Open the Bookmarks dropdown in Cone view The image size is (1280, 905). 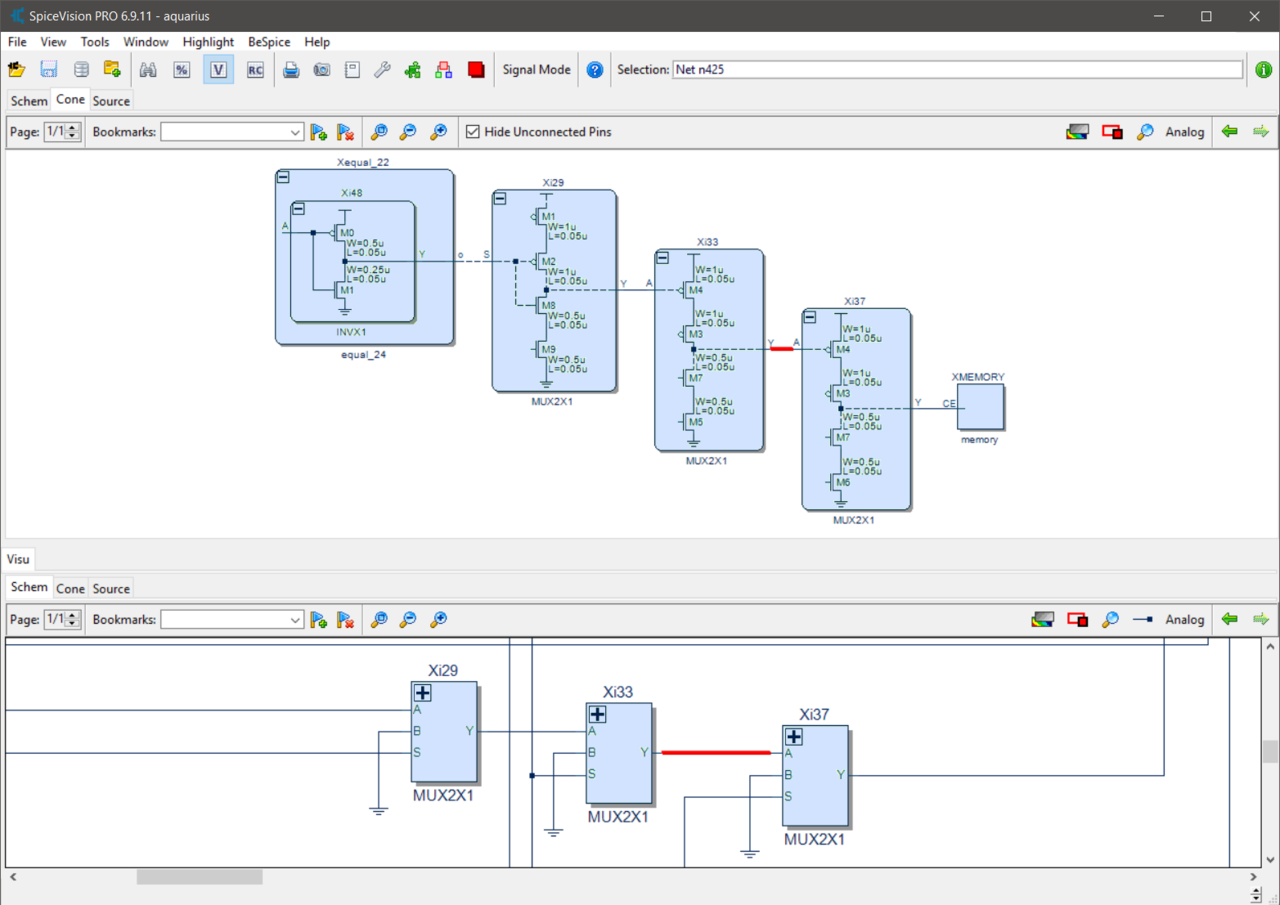295,132
